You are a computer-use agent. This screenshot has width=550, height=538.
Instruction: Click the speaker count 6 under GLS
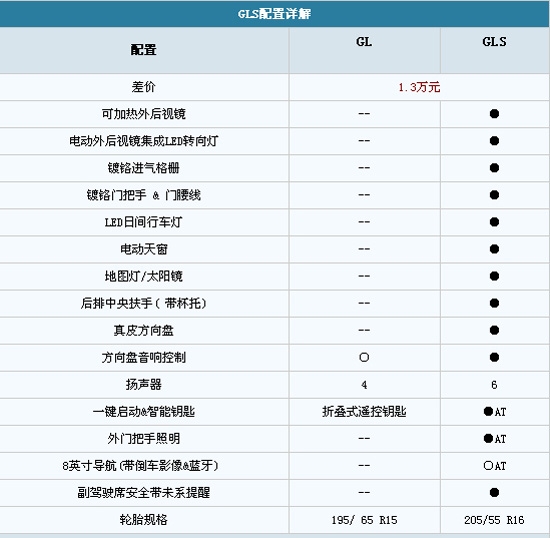(x=494, y=385)
